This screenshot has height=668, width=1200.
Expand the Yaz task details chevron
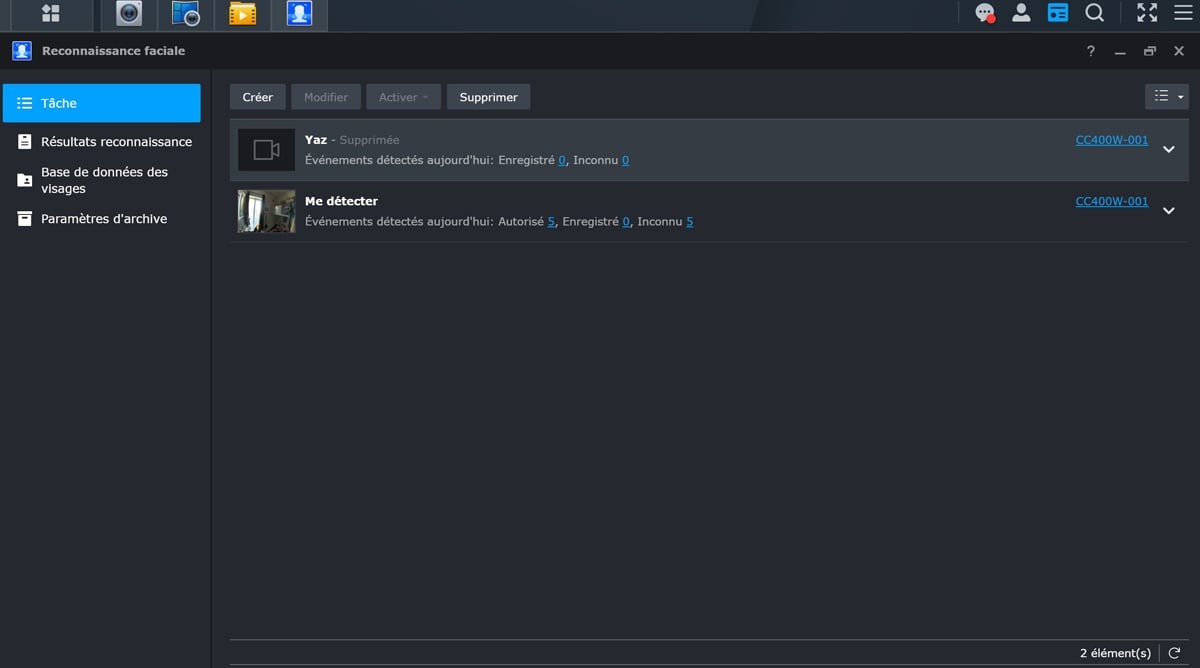pyautogui.click(x=1168, y=150)
